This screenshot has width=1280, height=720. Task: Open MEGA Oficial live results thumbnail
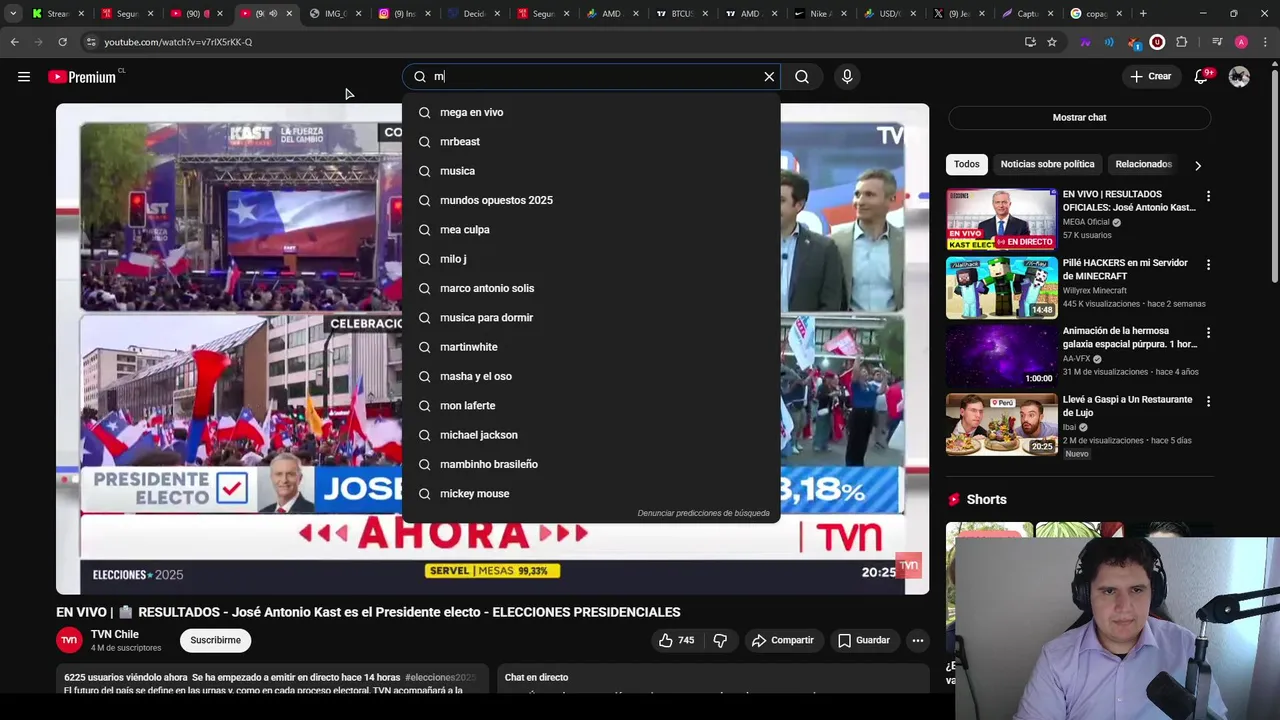coord(1001,219)
